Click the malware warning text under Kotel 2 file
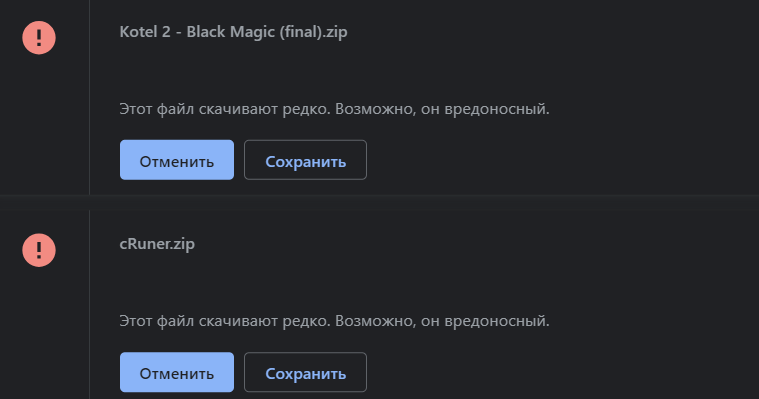Screen dimensions: 759x399 pyautogui.click(x=334, y=109)
